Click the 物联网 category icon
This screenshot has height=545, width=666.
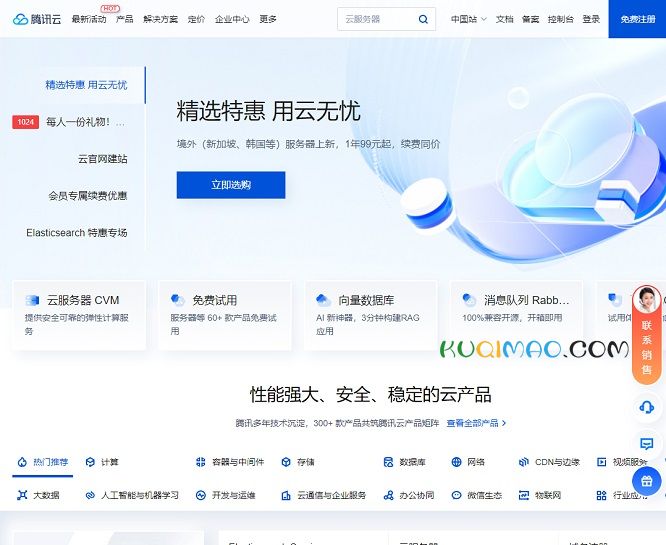click(524, 495)
